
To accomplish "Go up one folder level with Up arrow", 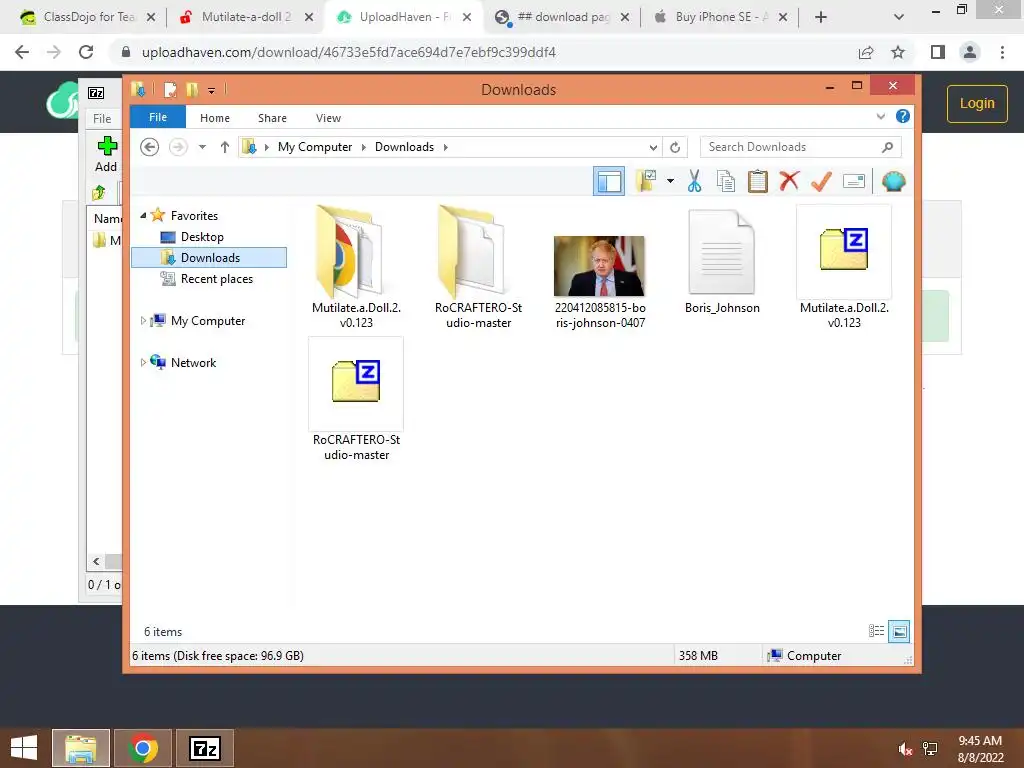I will point(225,147).
